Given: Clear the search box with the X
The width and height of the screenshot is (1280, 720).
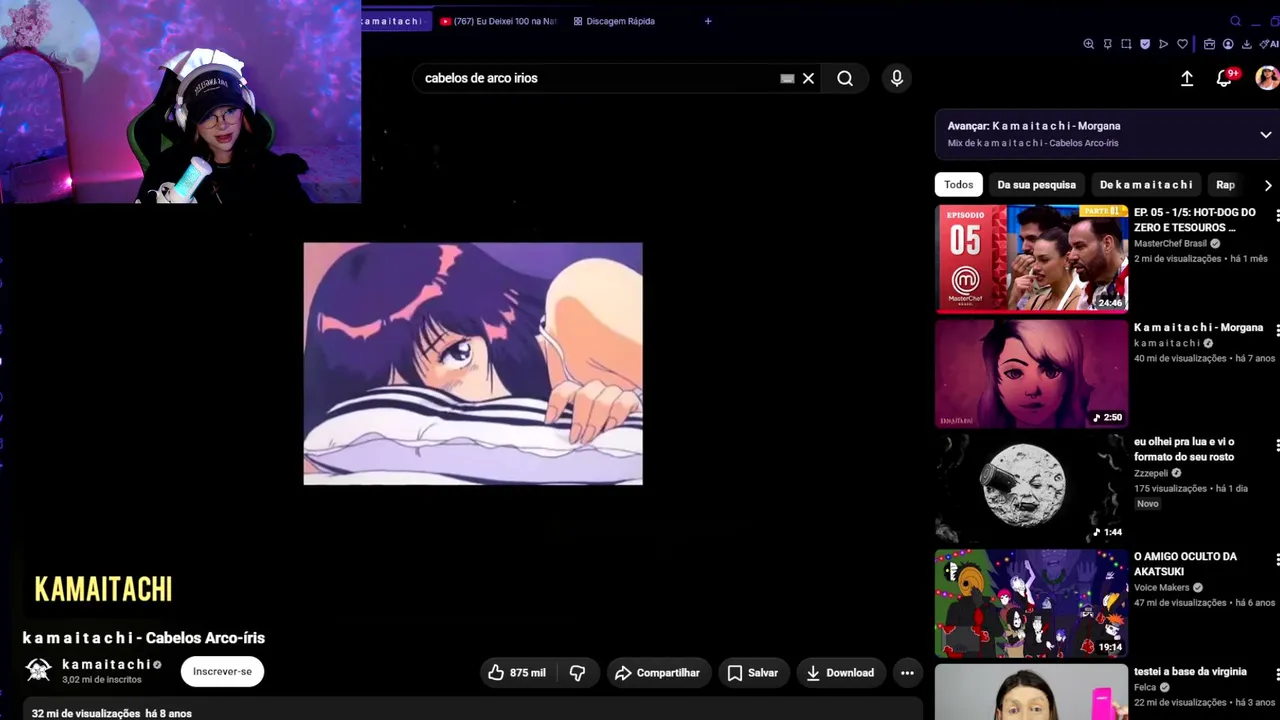Looking at the screenshot, I should coord(808,78).
